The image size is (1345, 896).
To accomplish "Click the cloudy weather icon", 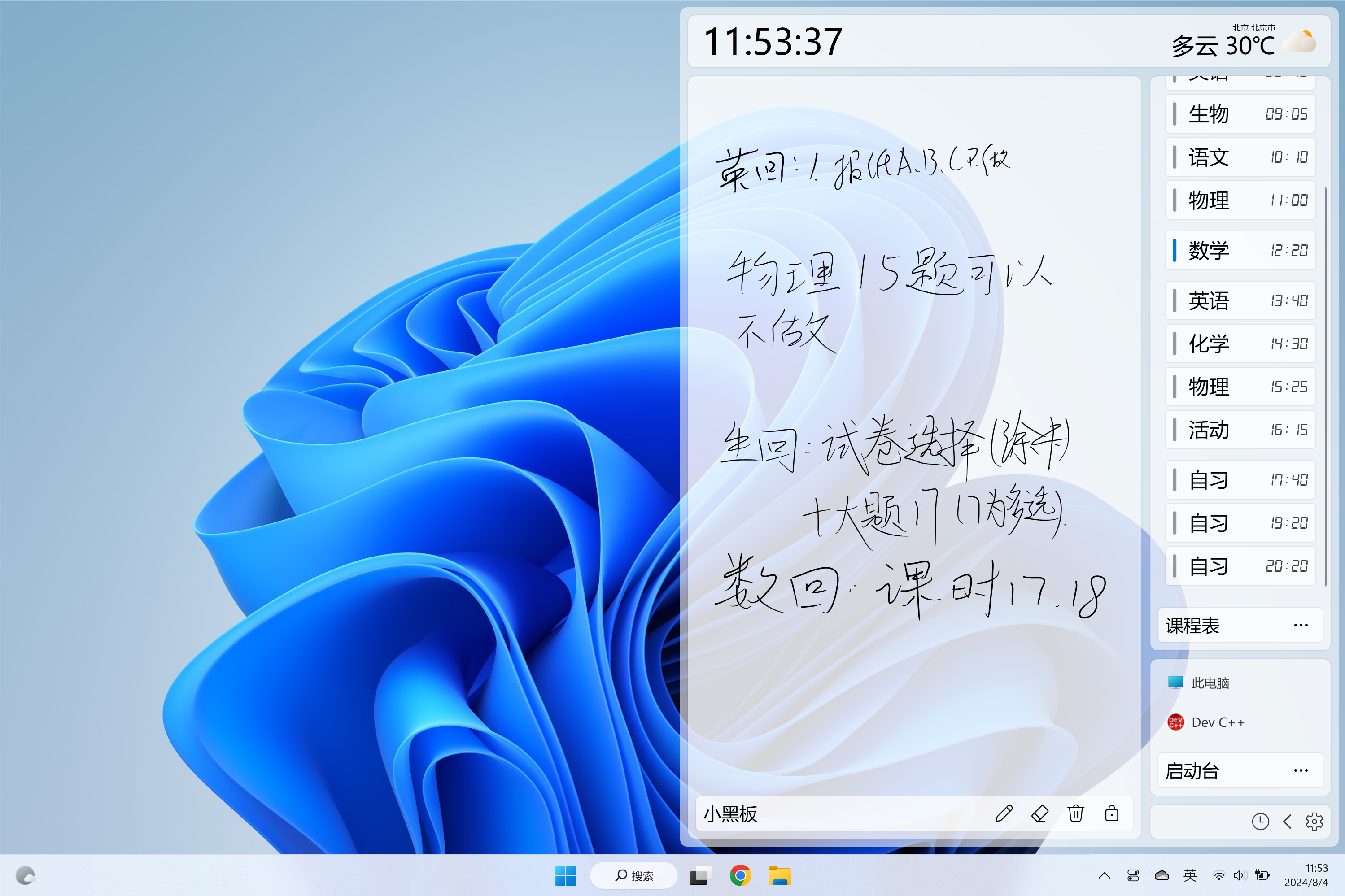I will (x=1299, y=42).
